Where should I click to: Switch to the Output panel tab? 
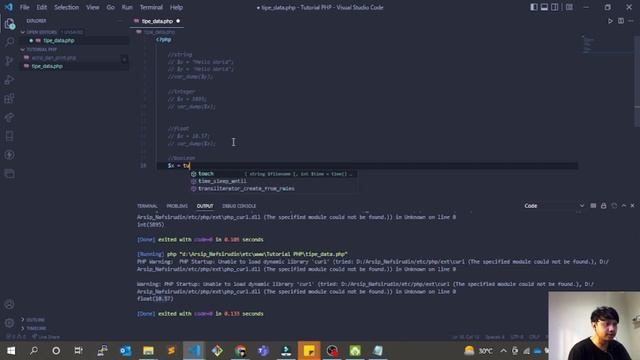click(x=205, y=206)
